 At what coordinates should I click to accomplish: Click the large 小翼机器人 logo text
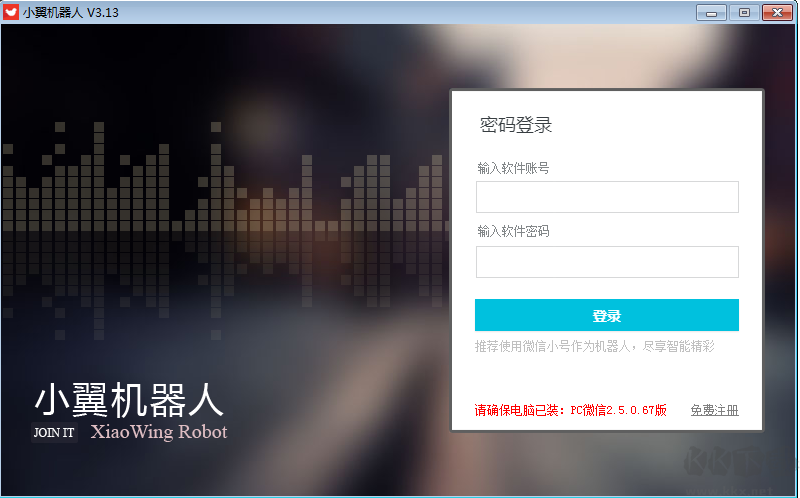click(129, 400)
